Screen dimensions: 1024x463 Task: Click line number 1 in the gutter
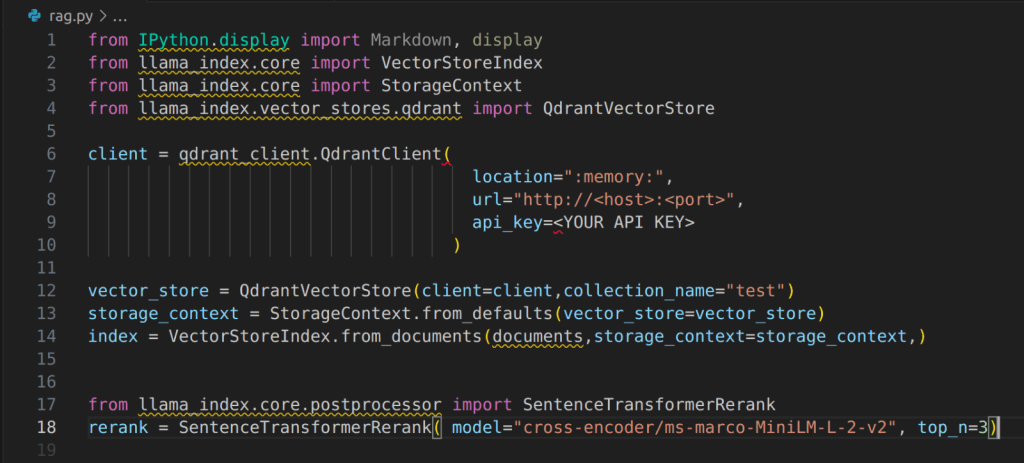coord(51,40)
